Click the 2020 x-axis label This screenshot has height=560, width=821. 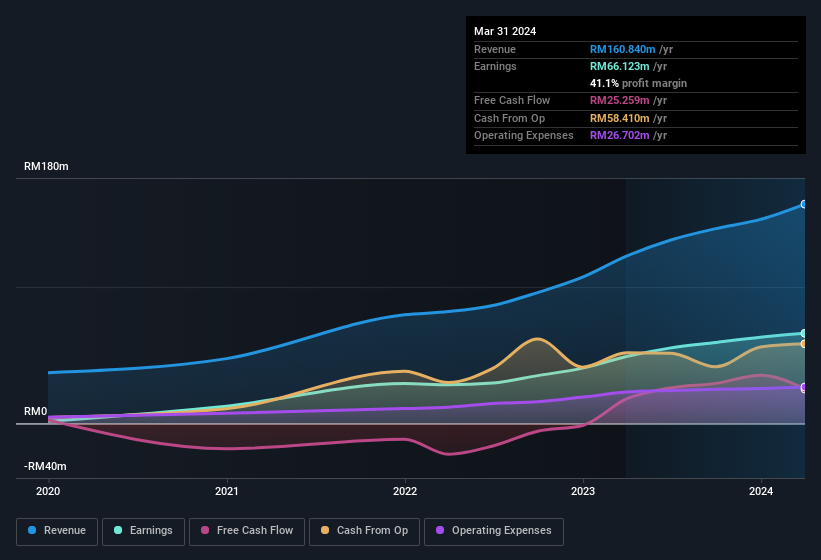pyautogui.click(x=48, y=491)
